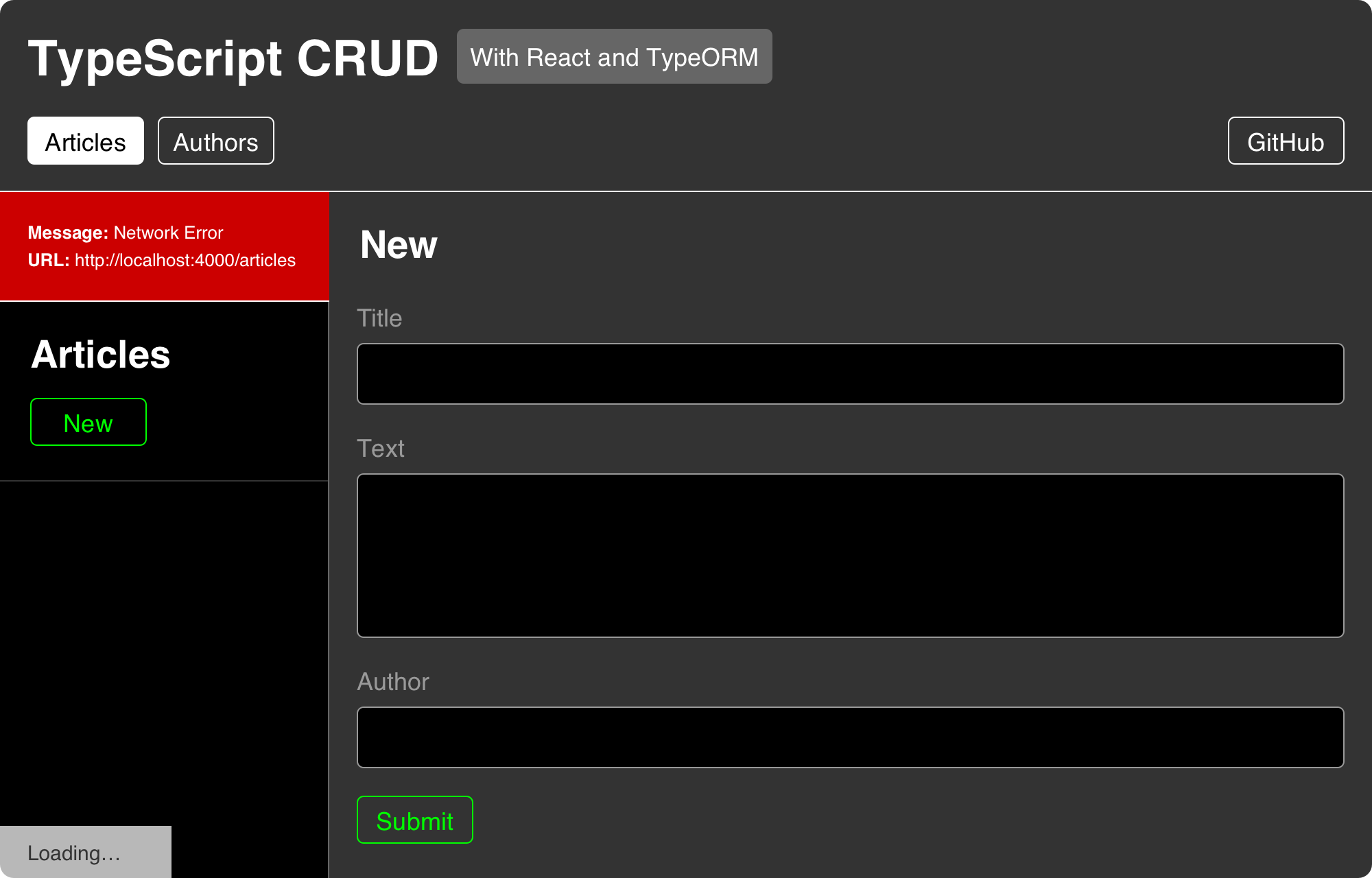
Task: Click the error URL http://localhost:4000/articles
Action: [x=185, y=260]
